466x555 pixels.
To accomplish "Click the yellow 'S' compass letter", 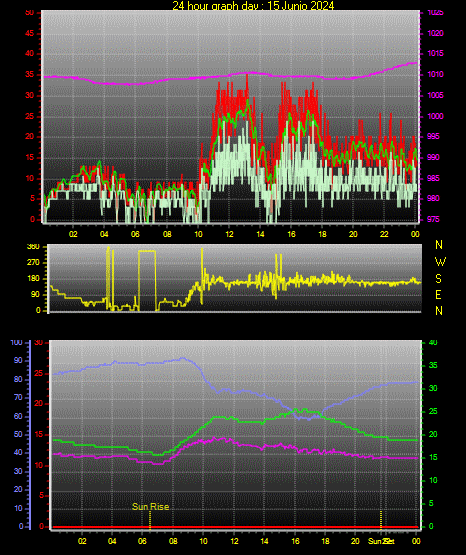I will tap(438, 279).
